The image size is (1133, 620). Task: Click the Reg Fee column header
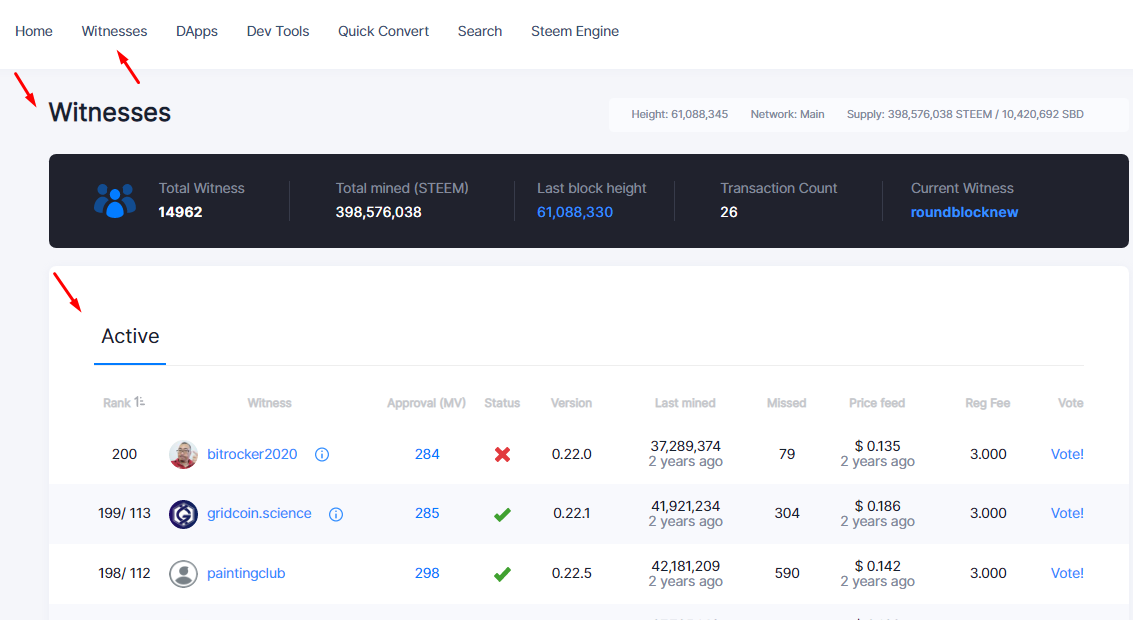[x=988, y=403]
